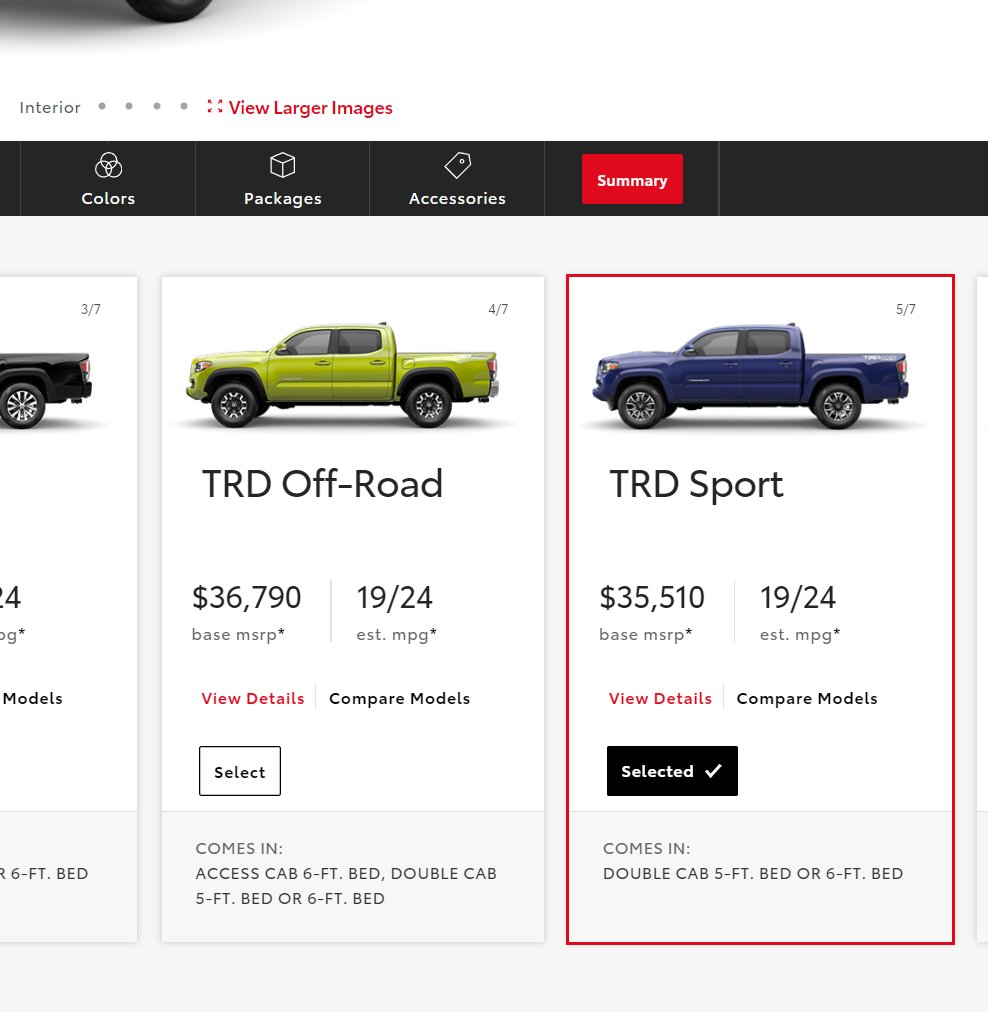
Task: Click the Accessories tab label
Action: (x=458, y=198)
